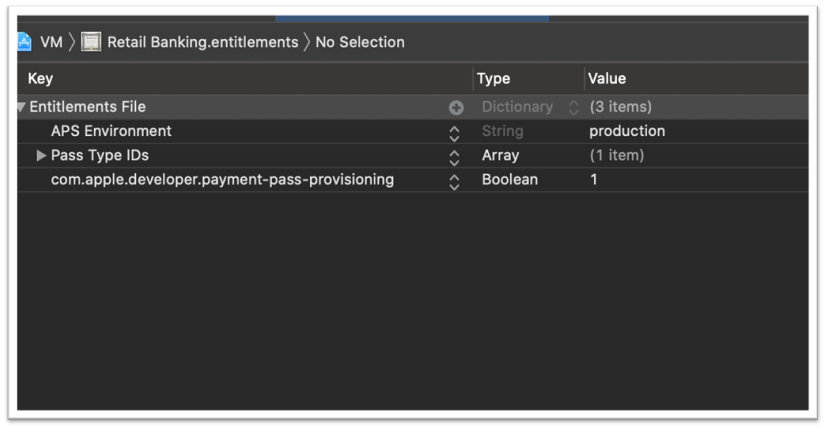The width and height of the screenshot is (826, 429).
Task: Open the Pass Type IDs key stepper
Action: tap(454, 157)
